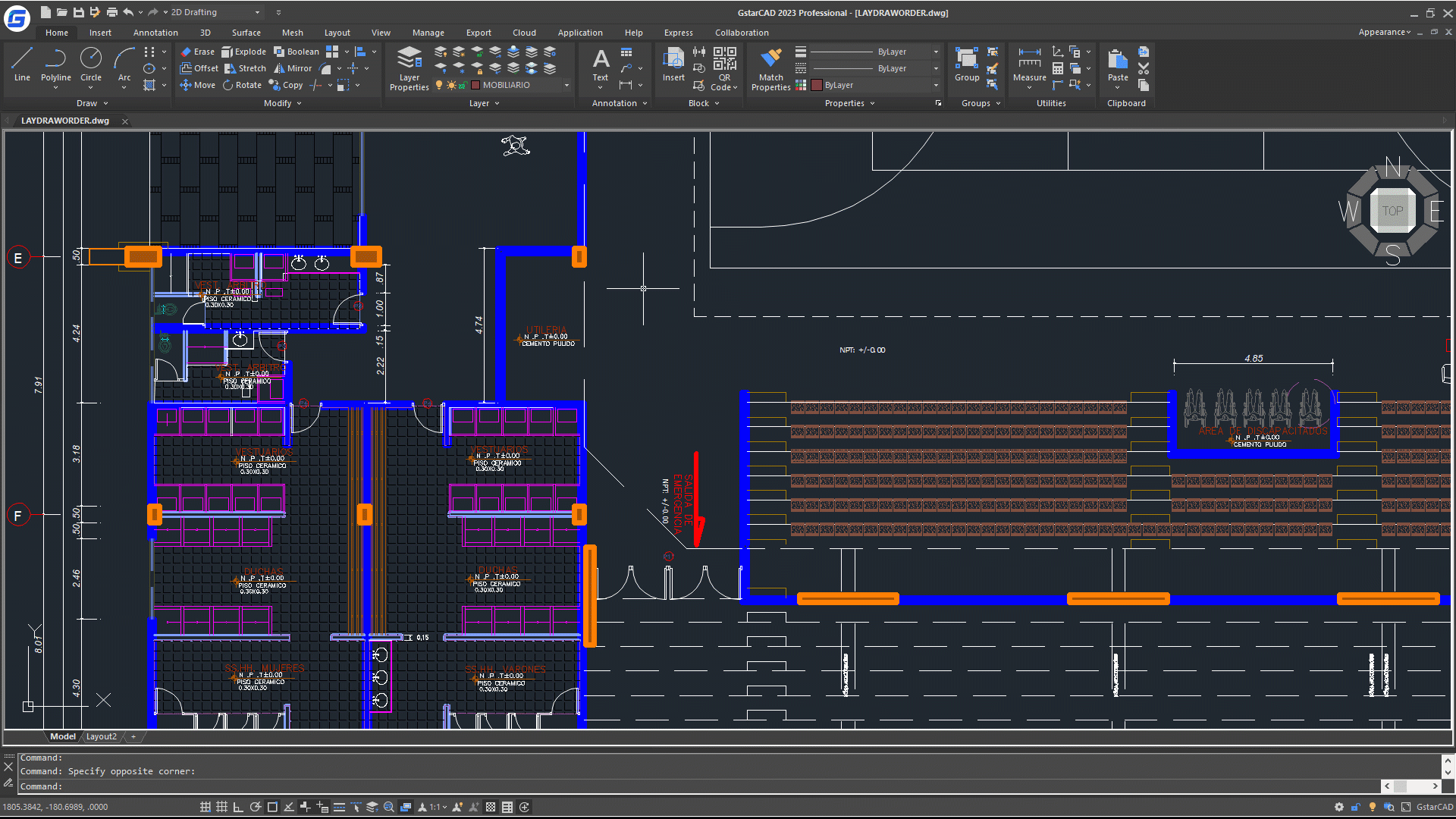
Task: Open the MOBILIARIO layer dropdown
Action: click(x=566, y=85)
